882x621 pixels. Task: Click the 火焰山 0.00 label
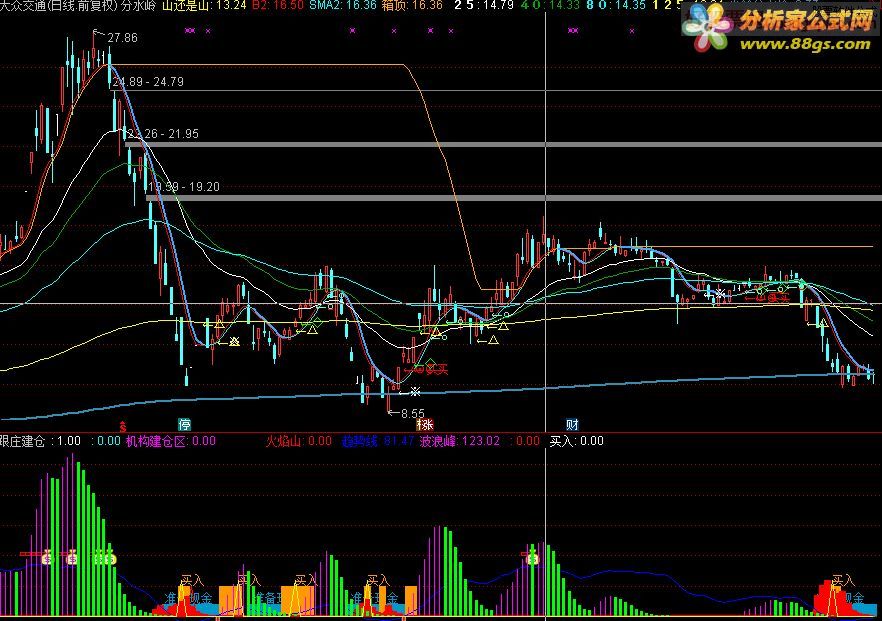click(298, 441)
